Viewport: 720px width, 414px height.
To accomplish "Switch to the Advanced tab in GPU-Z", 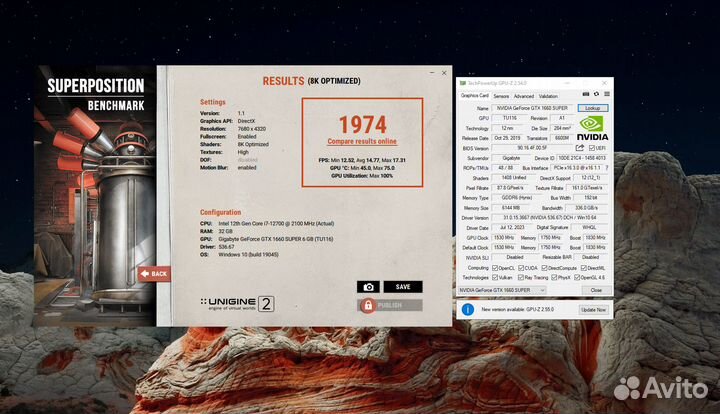I will click(523, 96).
